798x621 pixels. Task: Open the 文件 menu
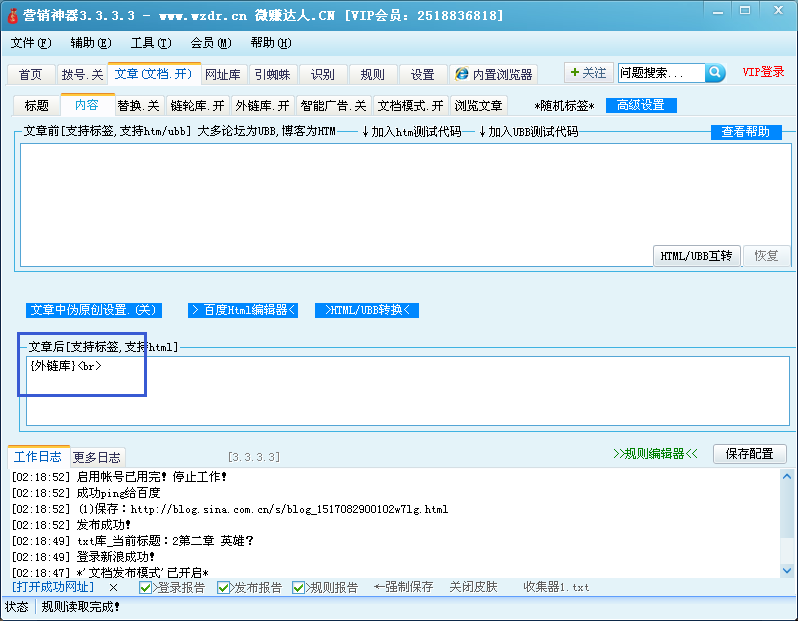[30, 43]
